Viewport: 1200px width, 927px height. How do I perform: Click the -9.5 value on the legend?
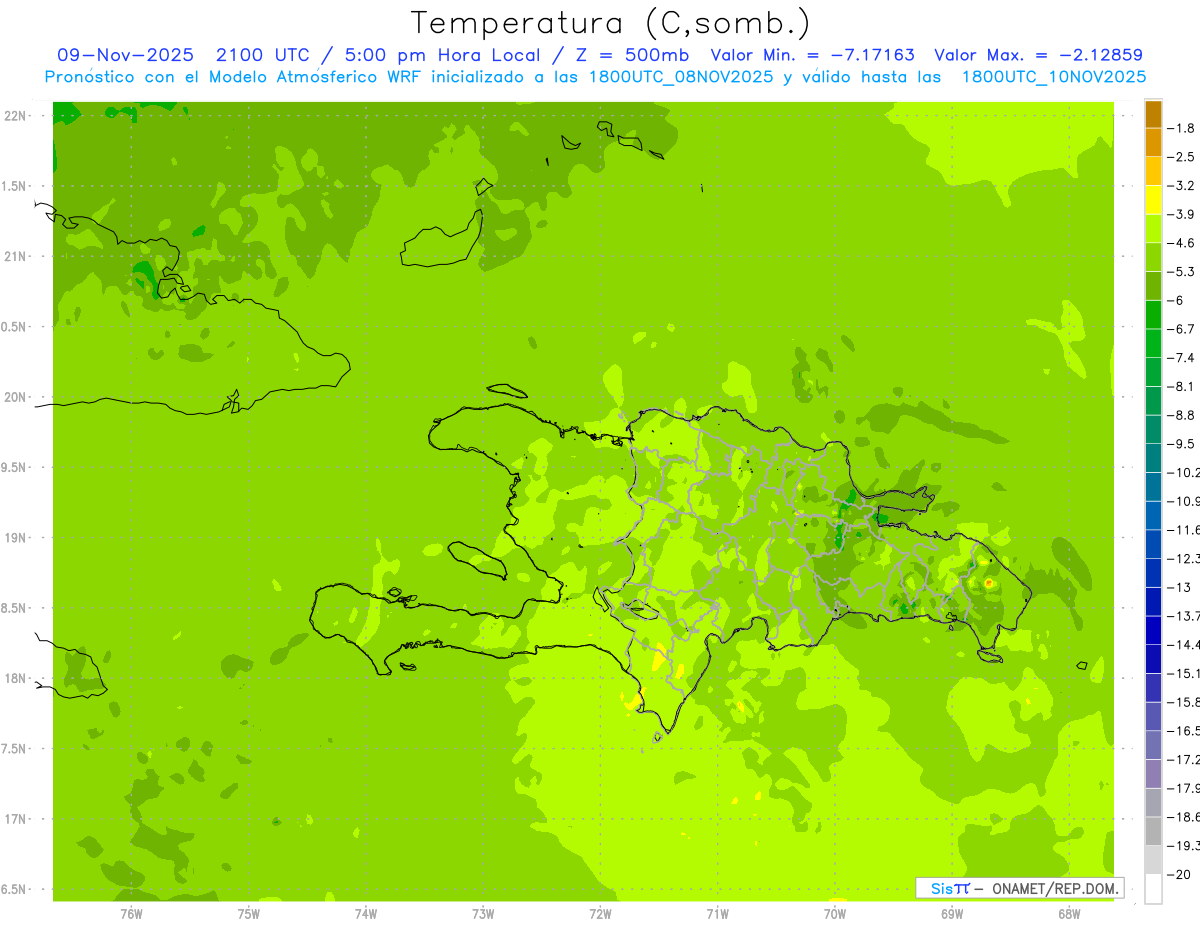pos(1182,444)
